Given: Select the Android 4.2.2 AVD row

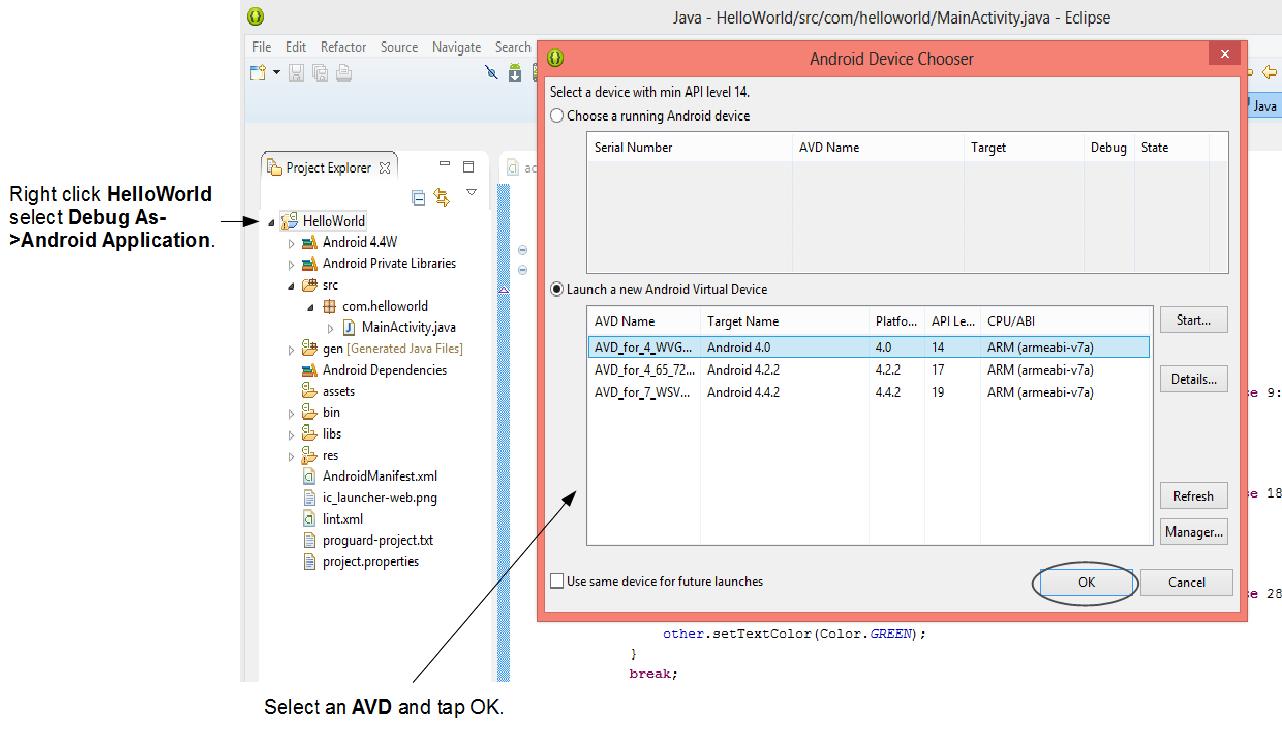Looking at the screenshot, I should 869,370.
